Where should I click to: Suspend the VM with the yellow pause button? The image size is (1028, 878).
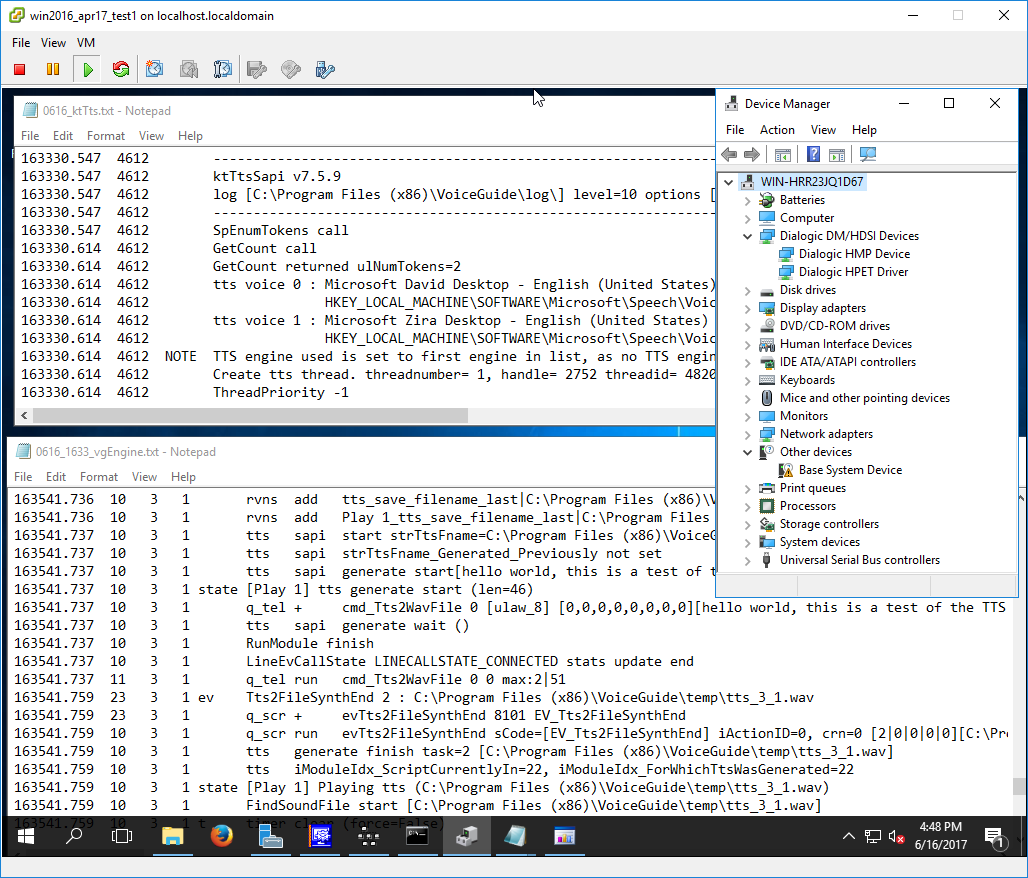[x=53, y=70]
